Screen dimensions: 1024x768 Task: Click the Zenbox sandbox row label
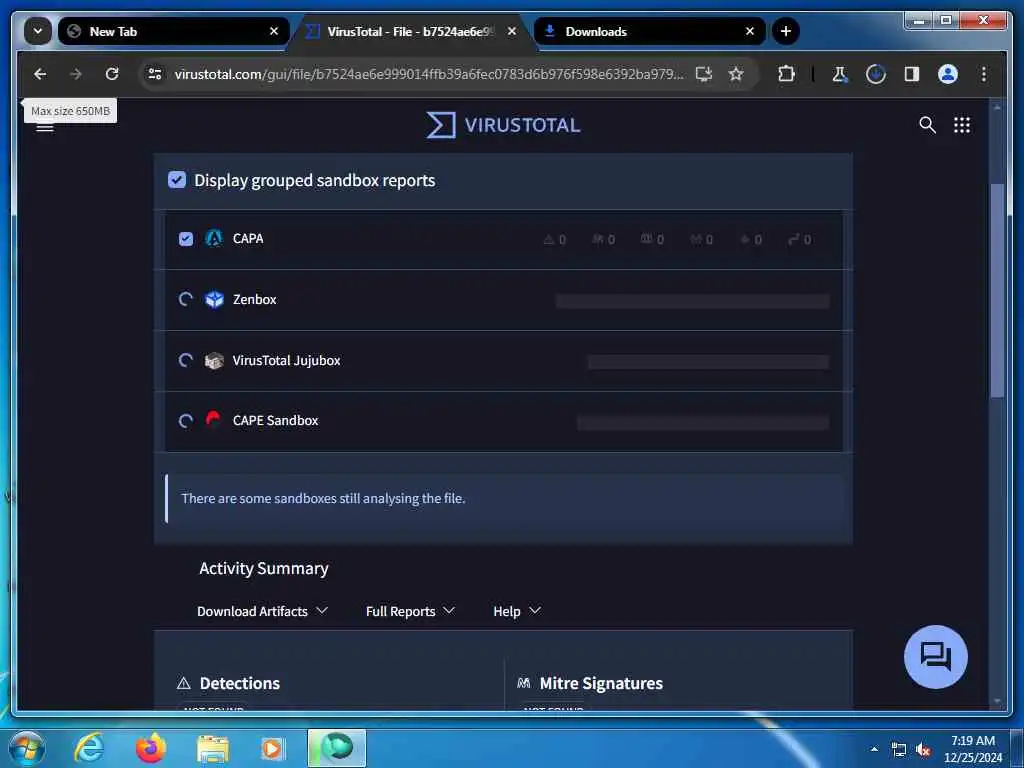pyautogui.click(x=255, y=299)
